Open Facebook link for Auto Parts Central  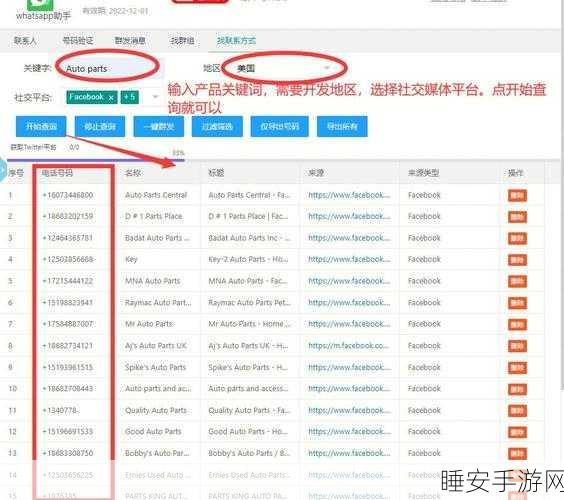coord(349,195)
